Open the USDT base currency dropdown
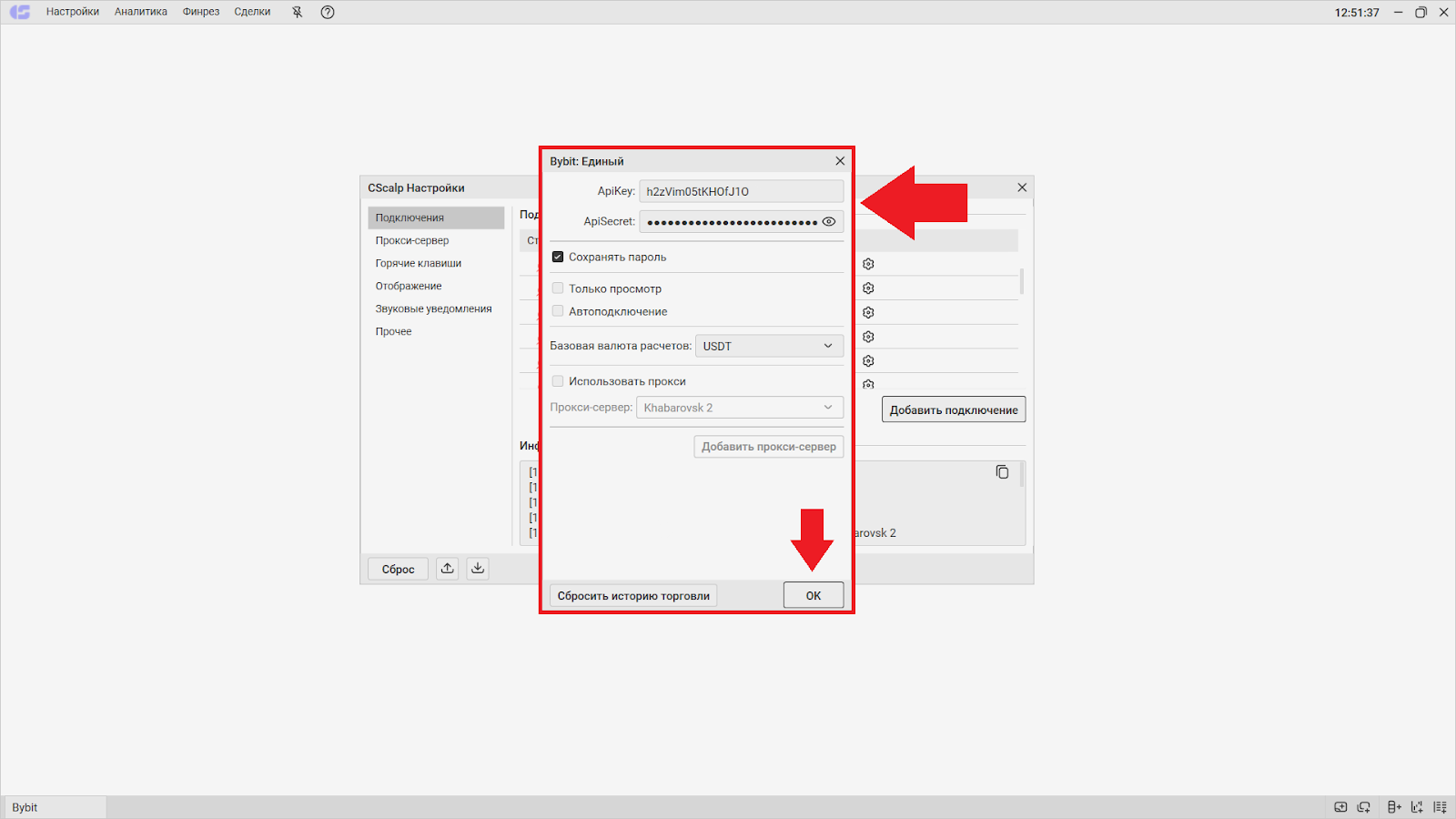 [x=769, y=346]
